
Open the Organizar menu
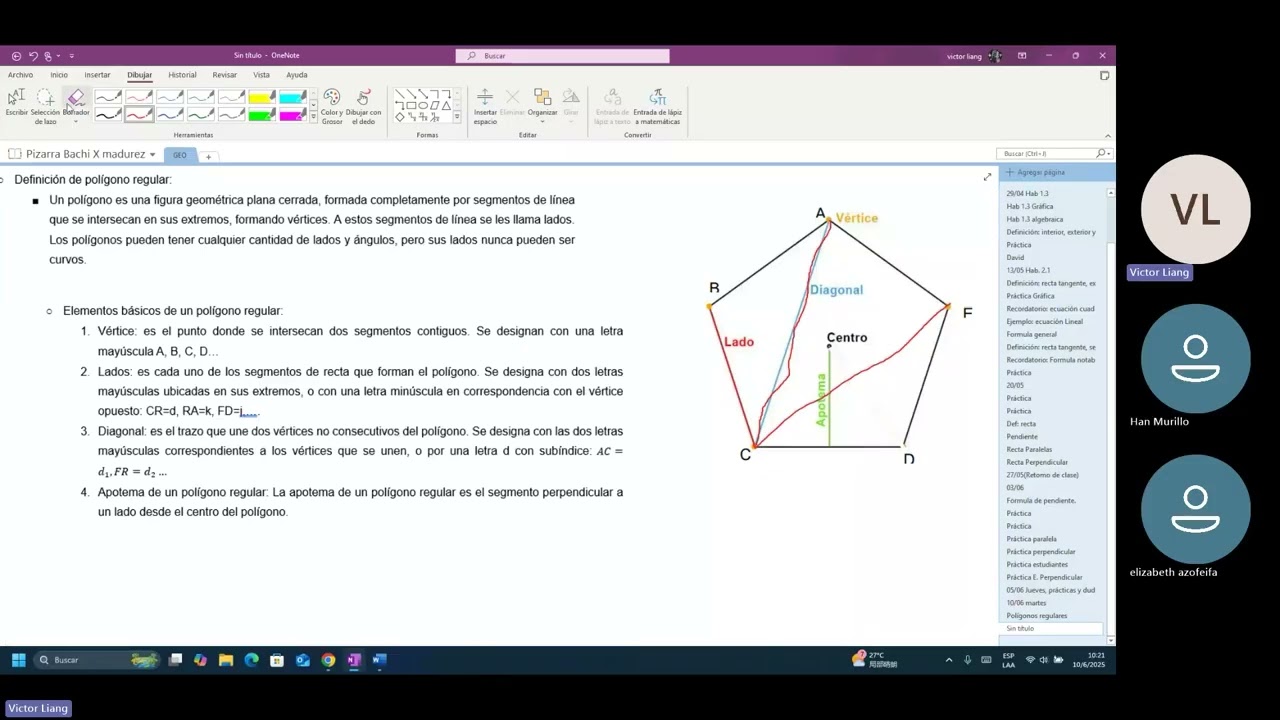[542, 104]
